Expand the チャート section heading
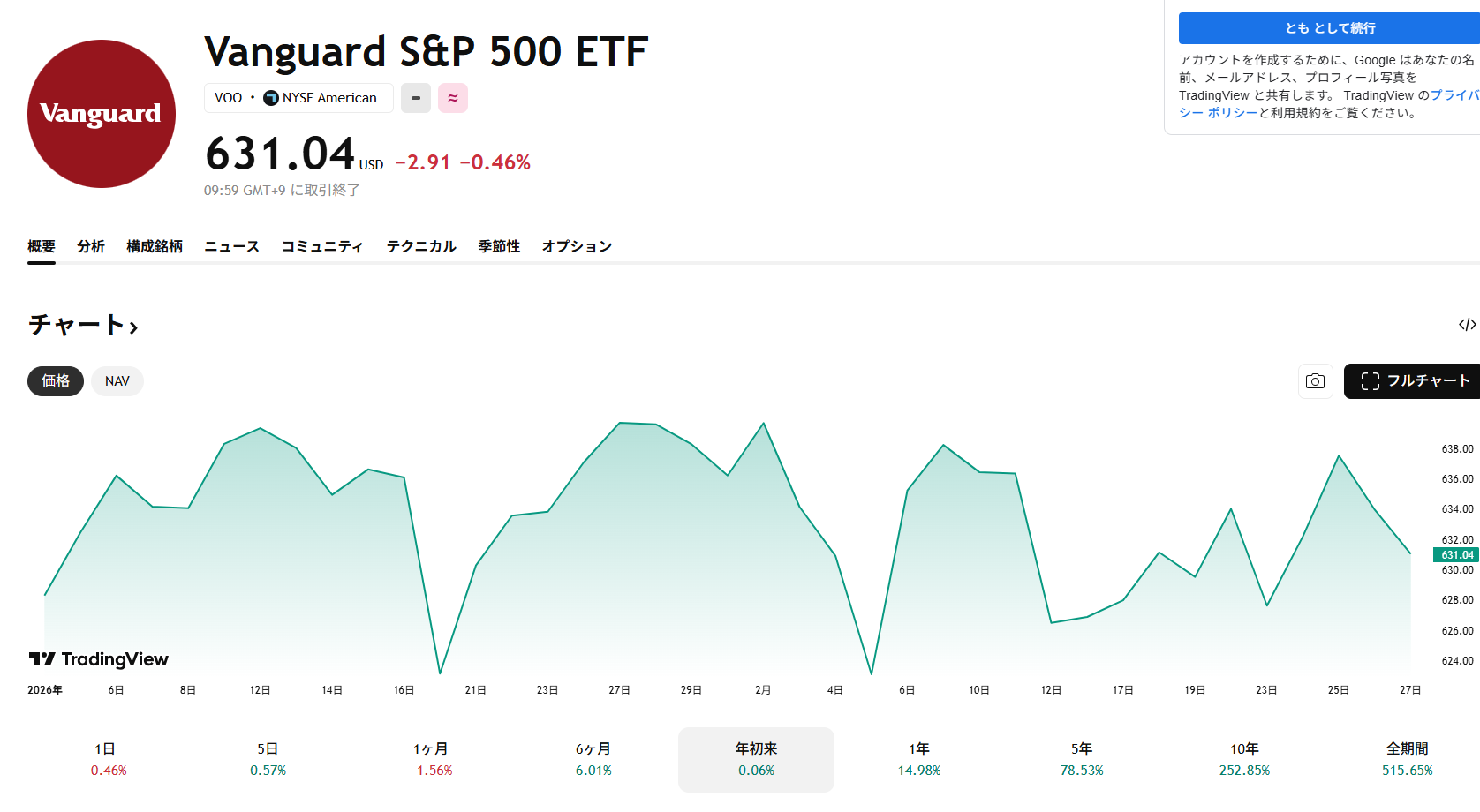This screenshot has width=1480, height=812. 83,325
